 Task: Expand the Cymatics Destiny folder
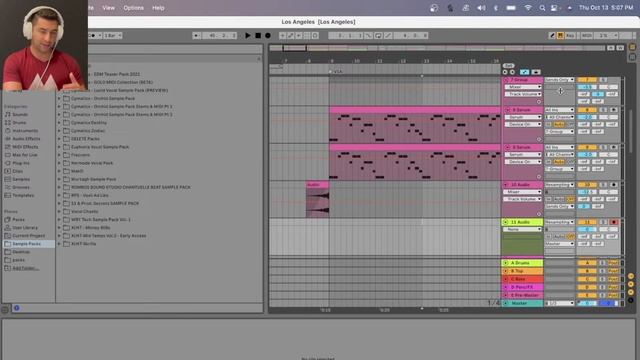click(59, 122)
